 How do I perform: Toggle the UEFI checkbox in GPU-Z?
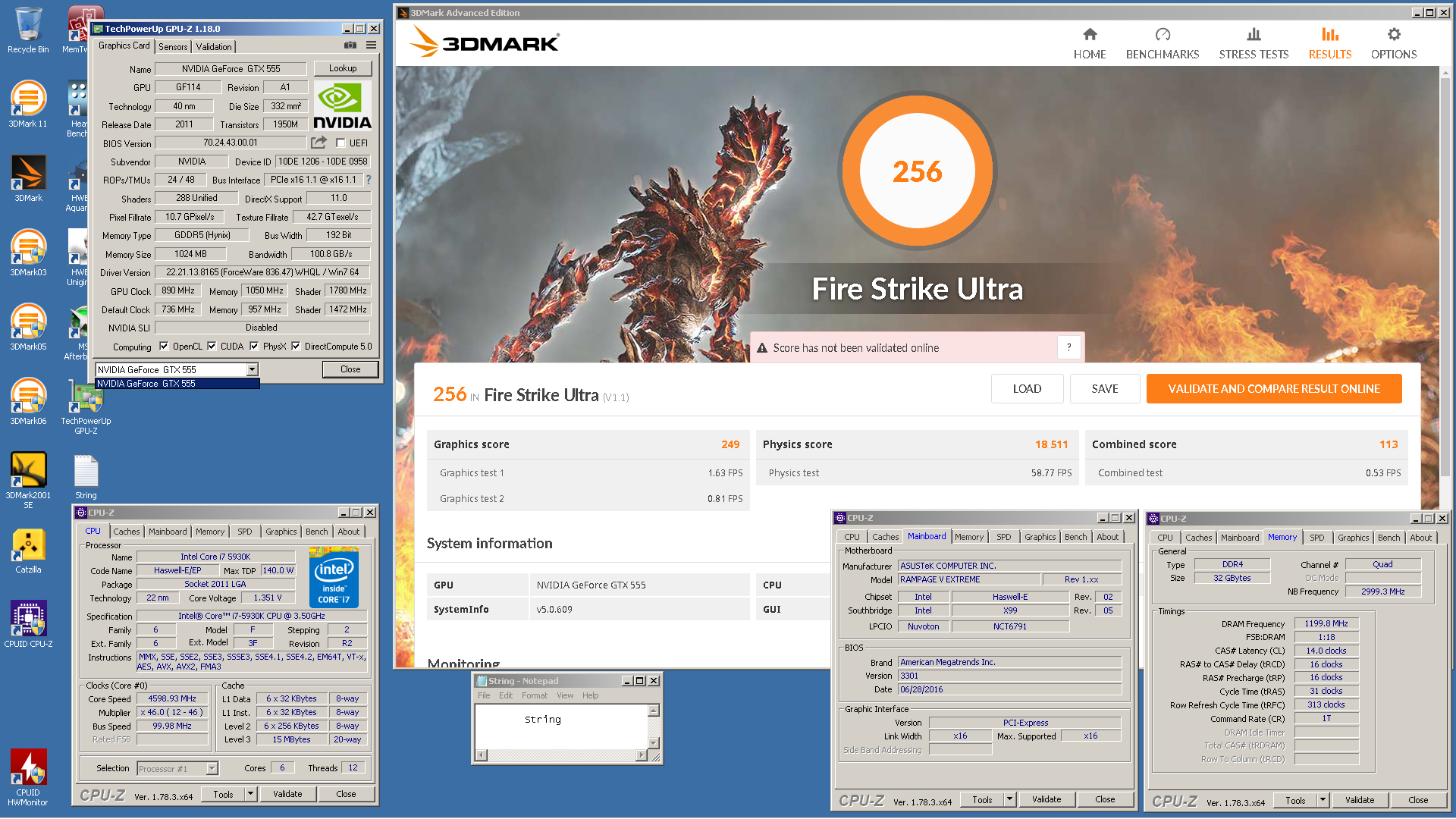point(341,143)
